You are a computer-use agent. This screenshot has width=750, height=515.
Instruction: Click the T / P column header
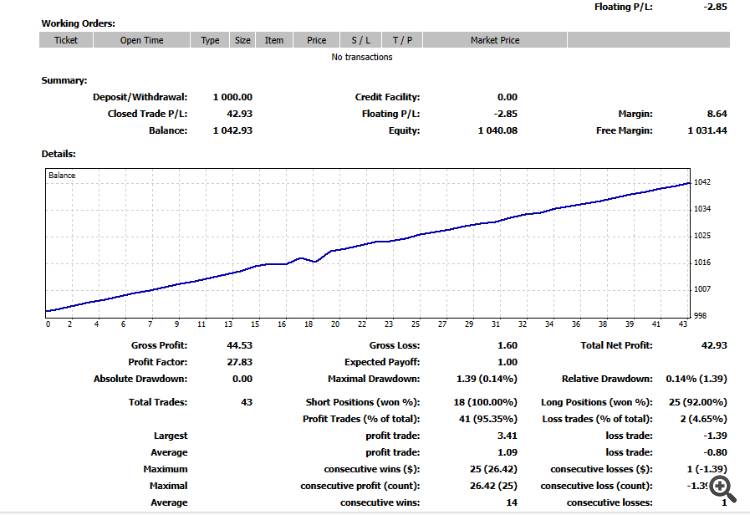coord(402,40)
